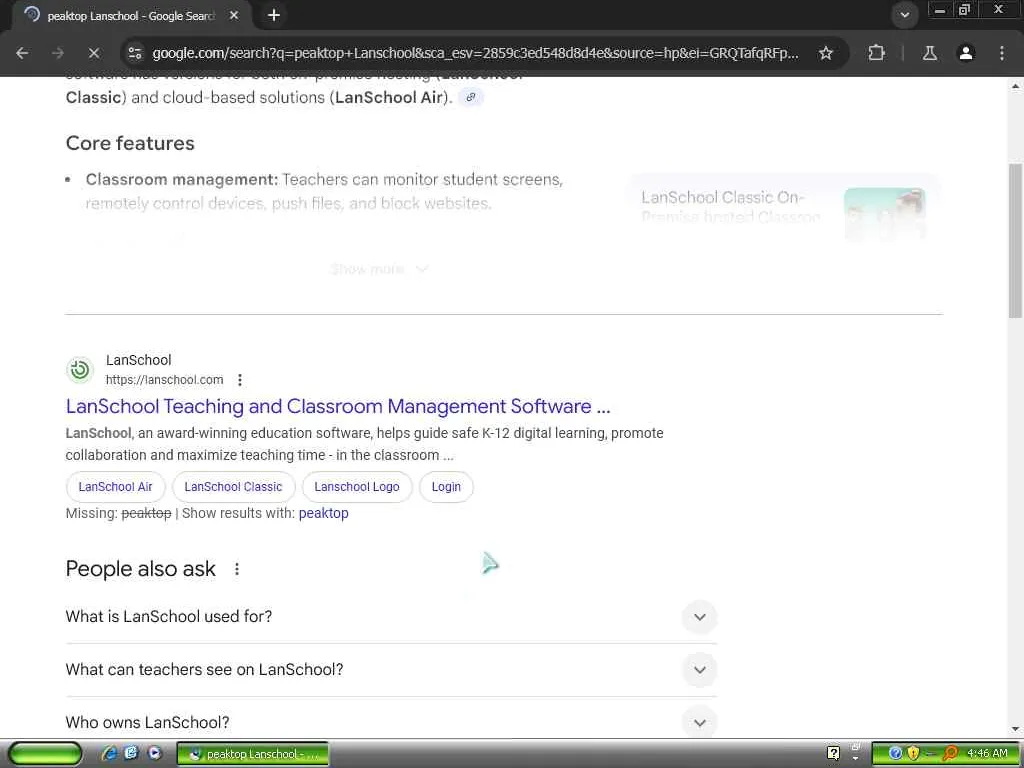Go back using the browser back arrow
The height and width of the screenshot is (768, 1024).
[22, 53]
